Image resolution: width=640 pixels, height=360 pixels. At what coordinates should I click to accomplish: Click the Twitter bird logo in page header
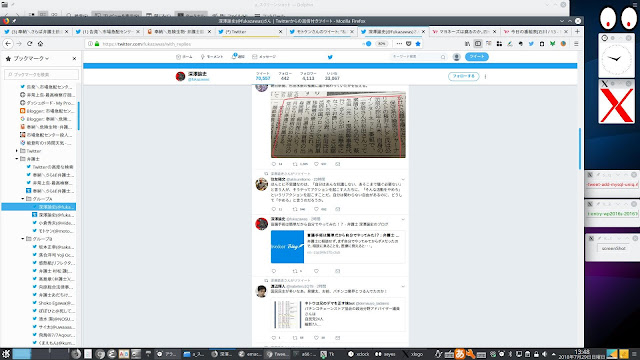coord(330,57)
